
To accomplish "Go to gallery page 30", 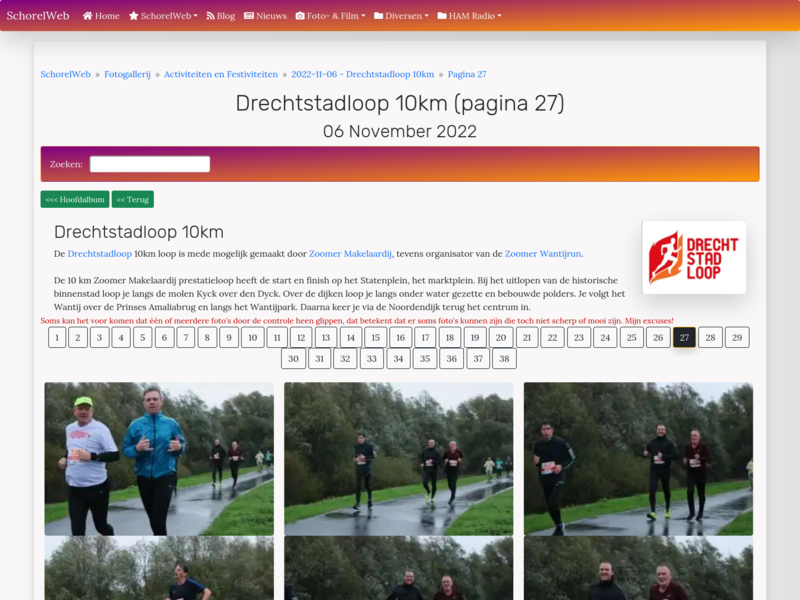I will click(293, 358).
